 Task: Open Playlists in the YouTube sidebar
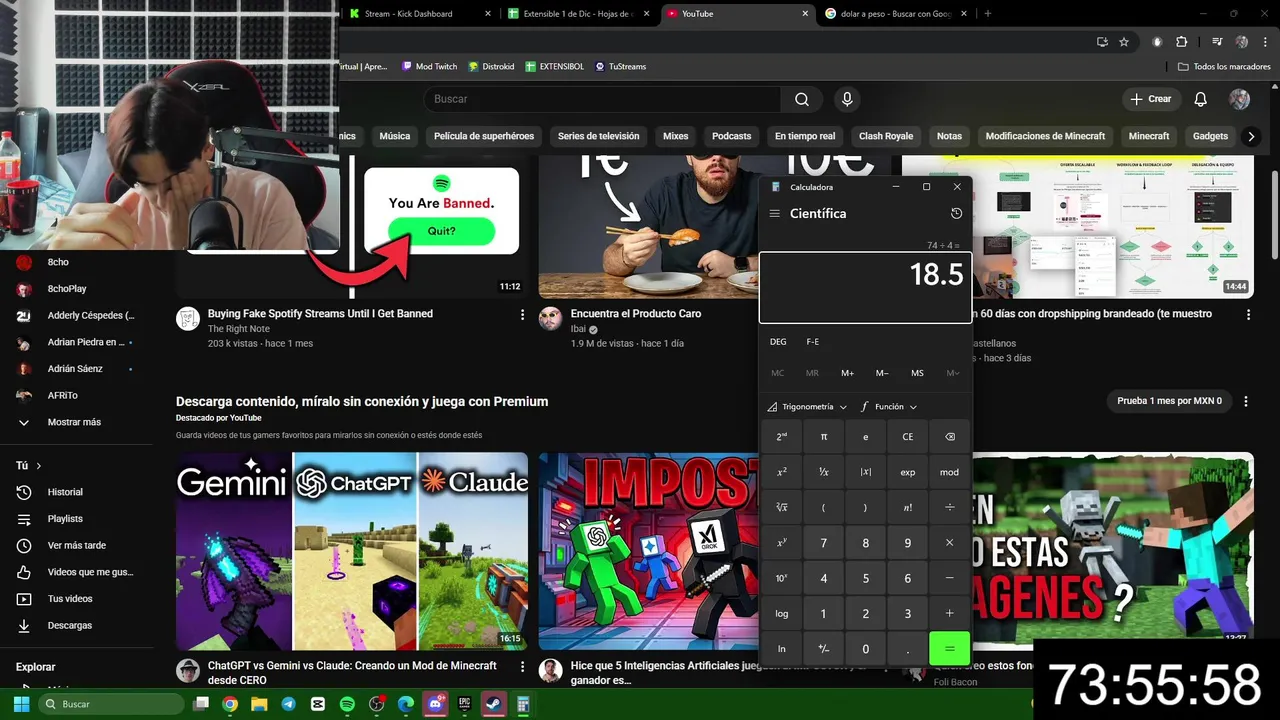click(65, 519)
